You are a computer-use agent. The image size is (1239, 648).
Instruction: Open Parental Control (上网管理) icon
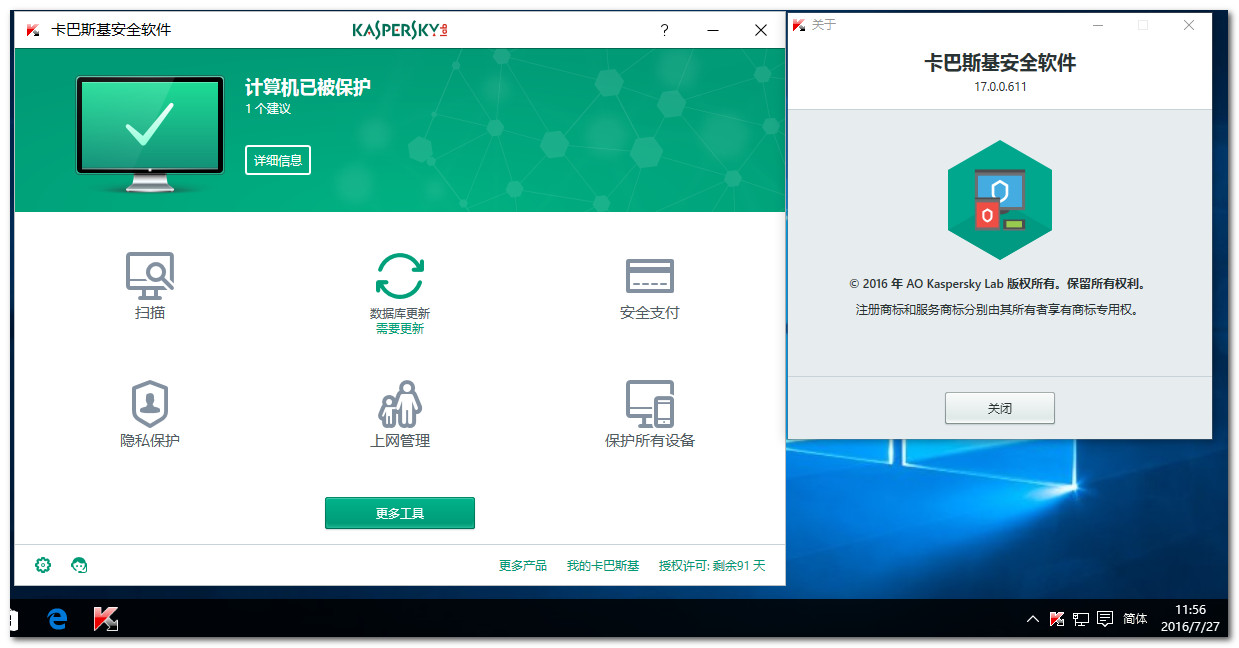click(x=400, y=404)
